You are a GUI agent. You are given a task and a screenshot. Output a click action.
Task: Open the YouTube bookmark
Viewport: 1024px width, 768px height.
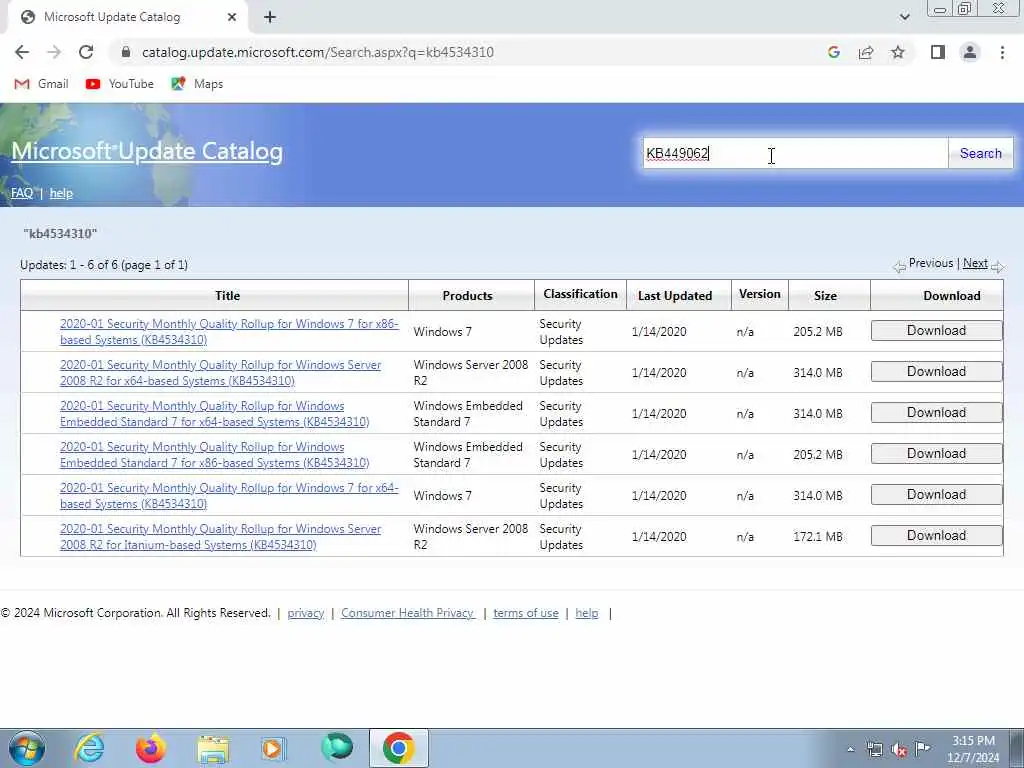click(x=120, y=84)
